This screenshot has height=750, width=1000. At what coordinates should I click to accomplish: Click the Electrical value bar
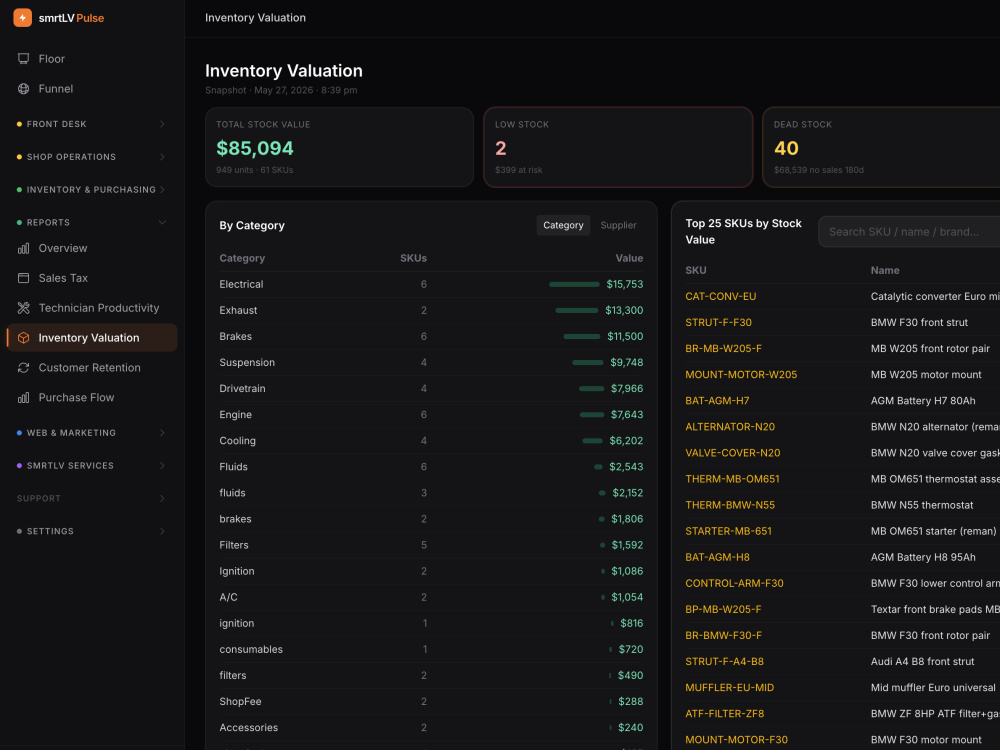click(x=574, y=284)
